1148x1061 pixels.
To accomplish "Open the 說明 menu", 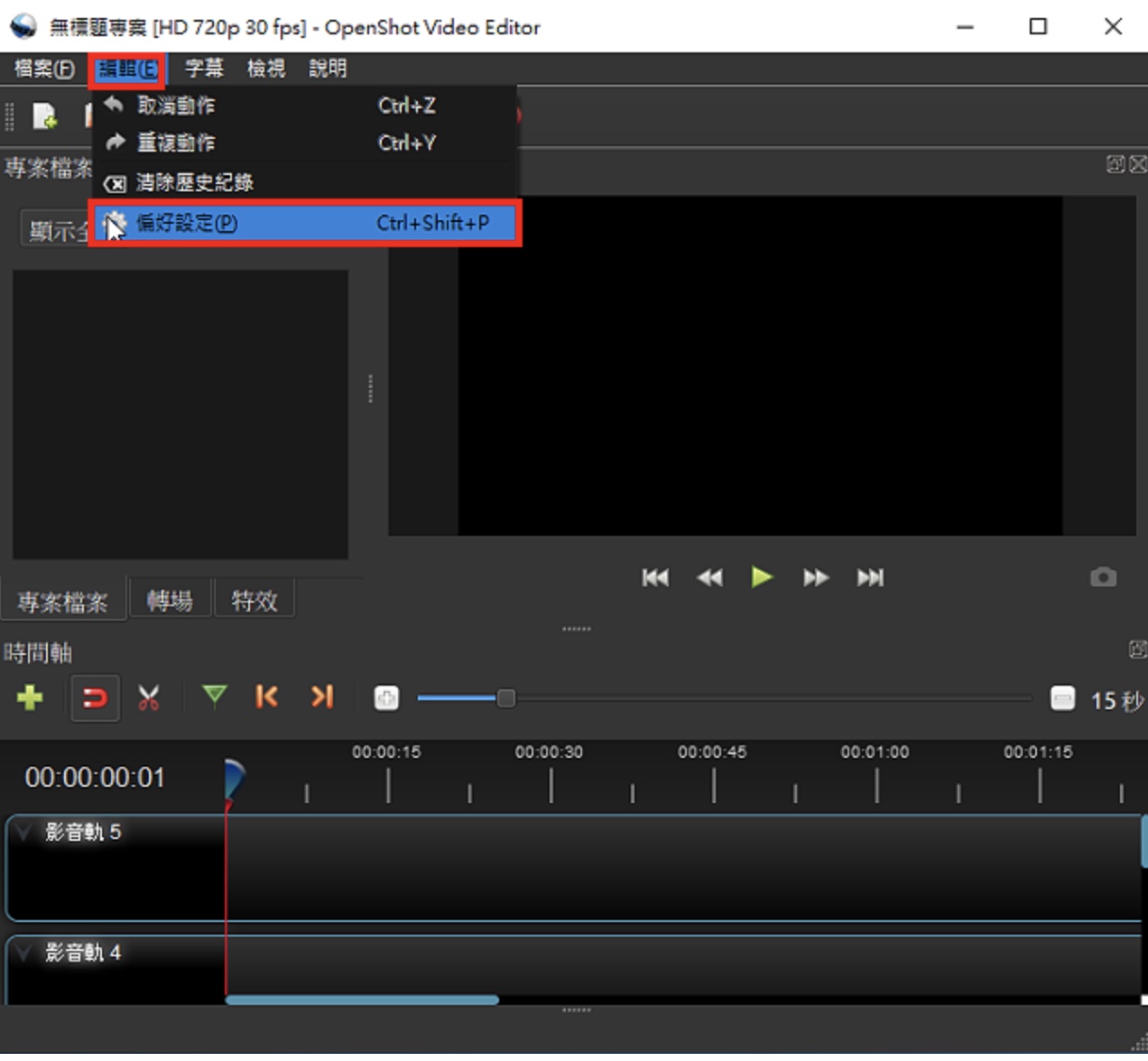I will [x=328, y=69].
